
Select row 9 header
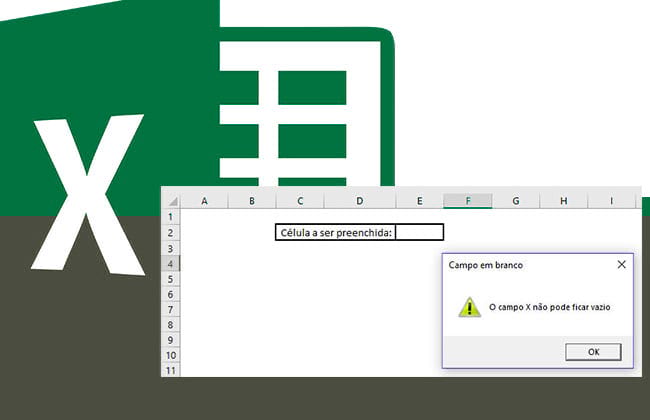pos(170,340)
